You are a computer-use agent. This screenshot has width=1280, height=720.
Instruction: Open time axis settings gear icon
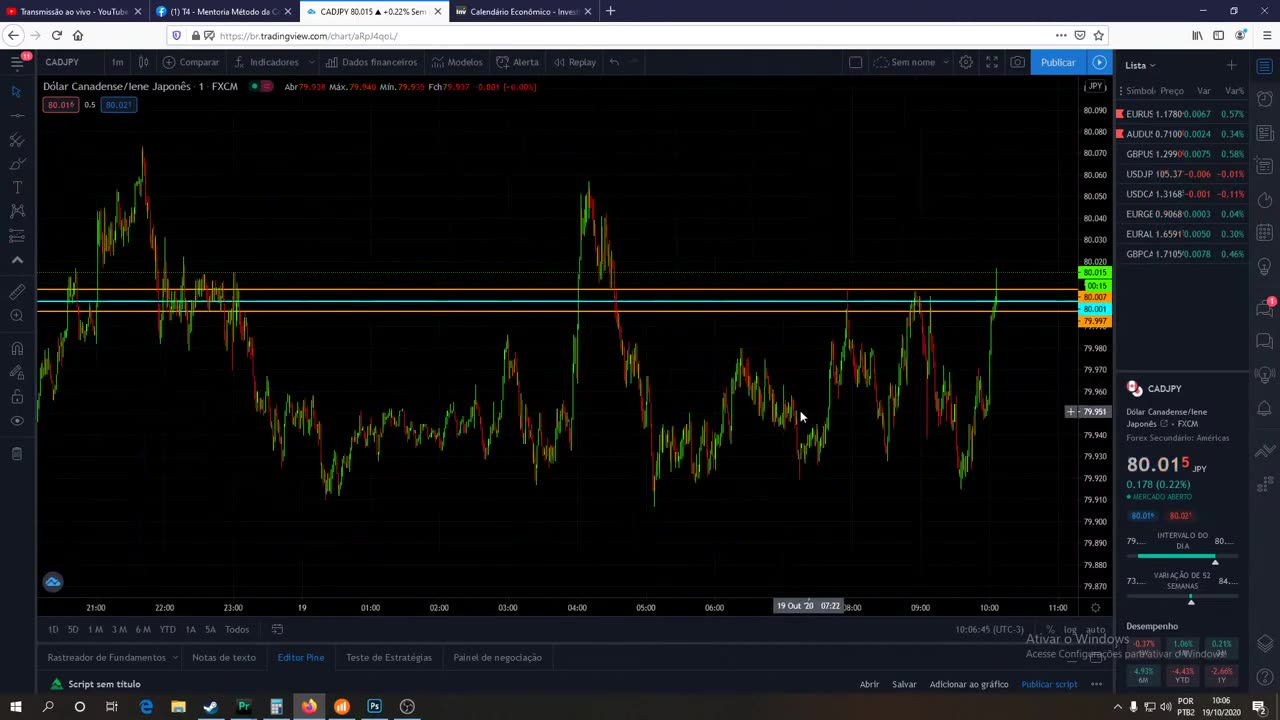pyautogui.click(x=1095, y=607)
